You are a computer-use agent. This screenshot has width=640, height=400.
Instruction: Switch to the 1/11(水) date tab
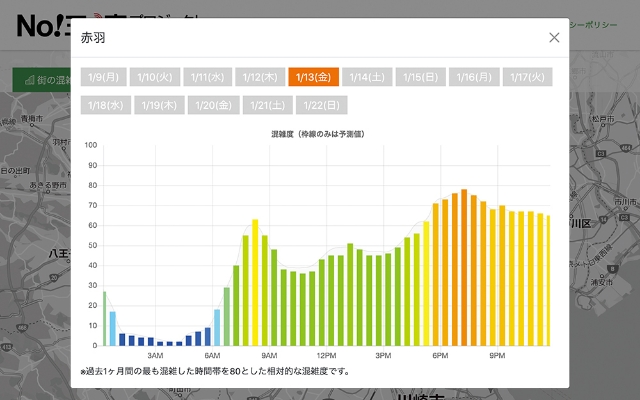(209, 77)
